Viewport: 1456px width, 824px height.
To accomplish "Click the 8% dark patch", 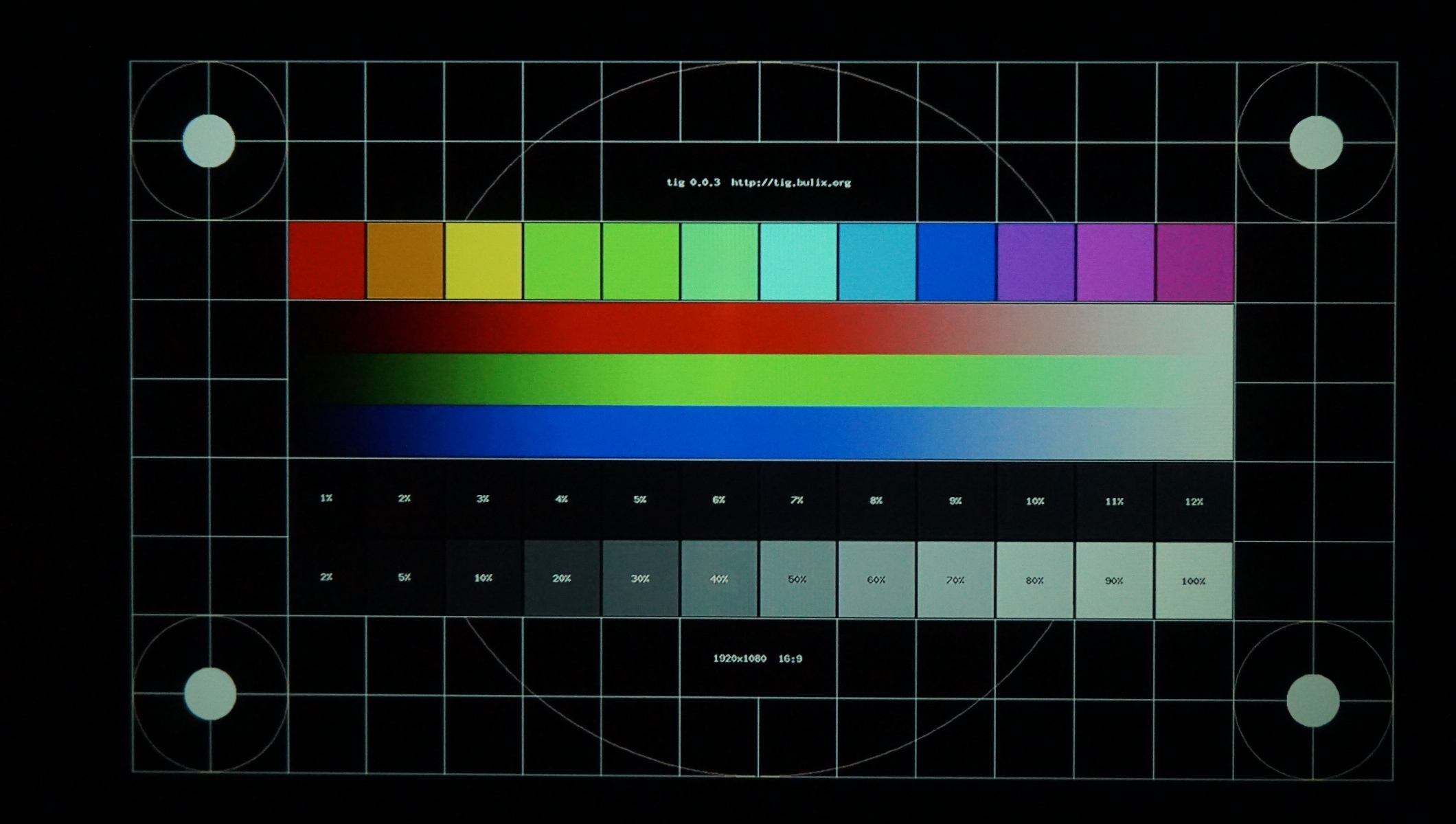I will click(x=877, y=501).
